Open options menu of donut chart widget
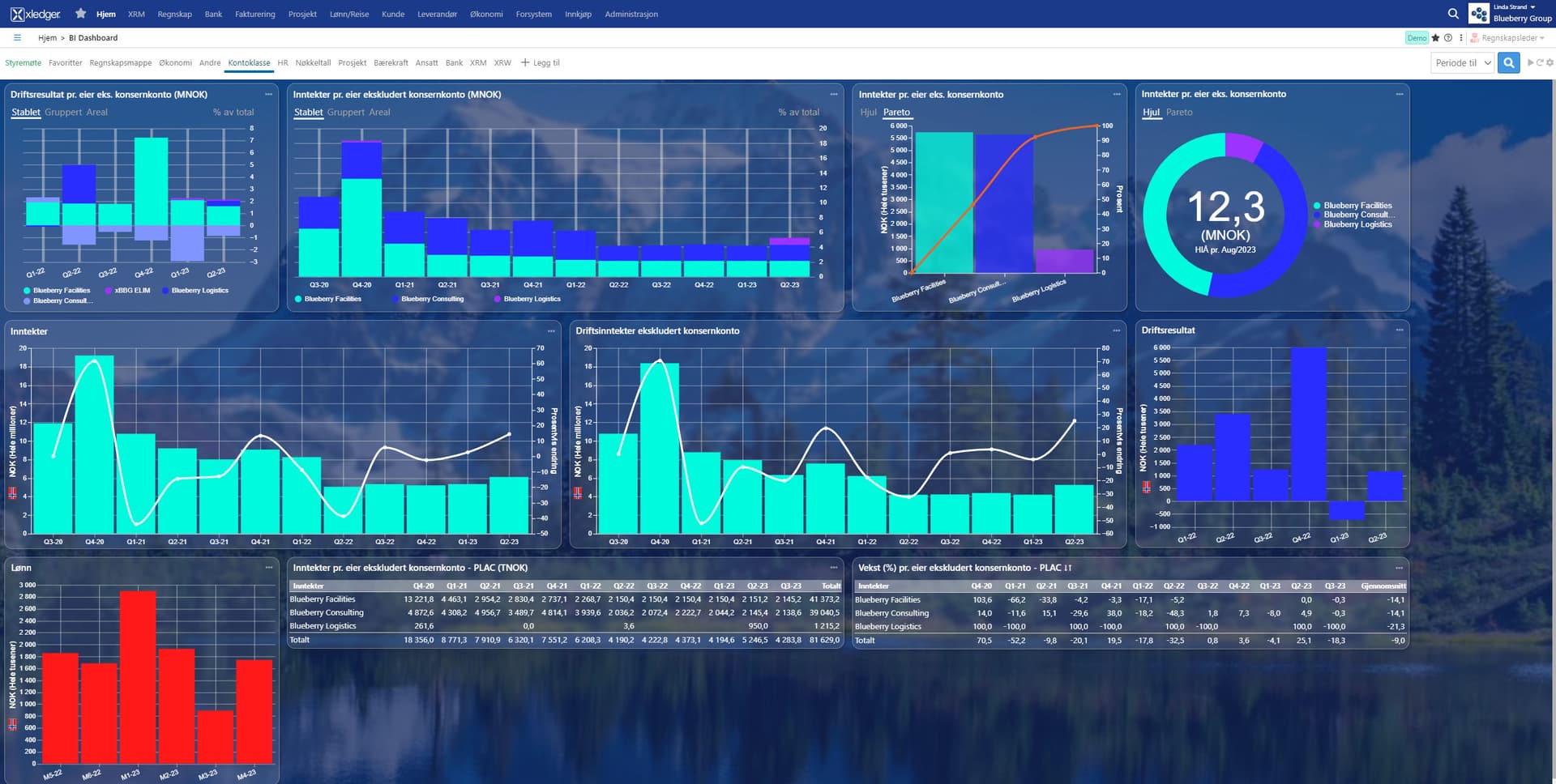Viewport: 1556px width, 784px height. pyautogui.click(x=1400, y=95)
